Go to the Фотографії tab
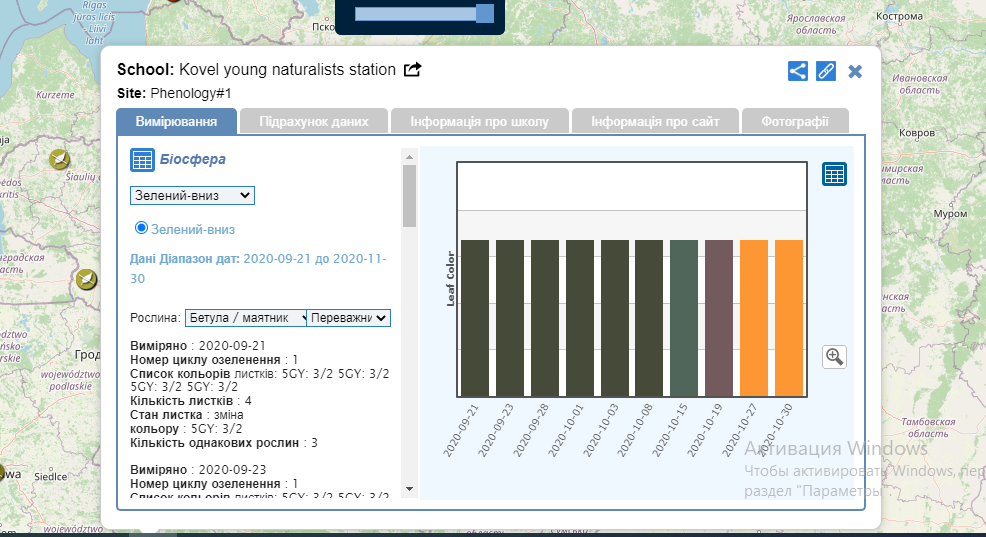Screen dimensions: 986x537 coord(794,122)
